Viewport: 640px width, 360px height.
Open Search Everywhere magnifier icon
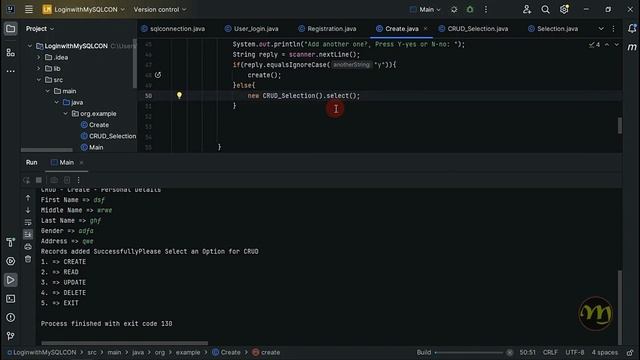pyautogui.click(x=545, y=9)
